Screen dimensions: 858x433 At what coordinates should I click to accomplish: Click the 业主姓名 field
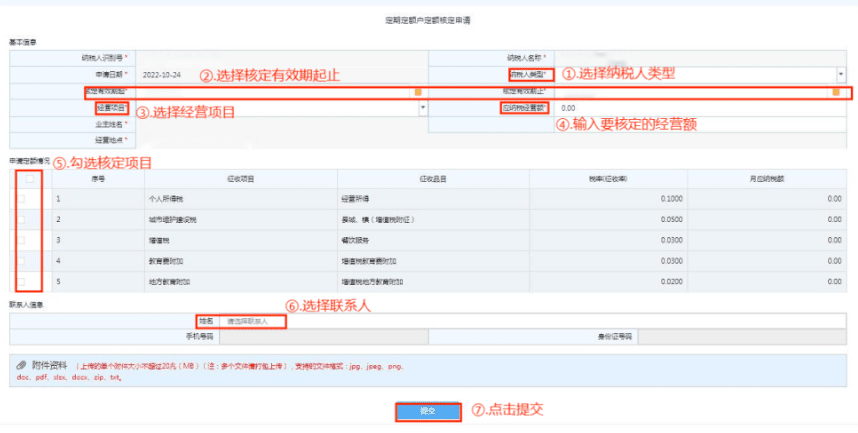pos(281,125)
